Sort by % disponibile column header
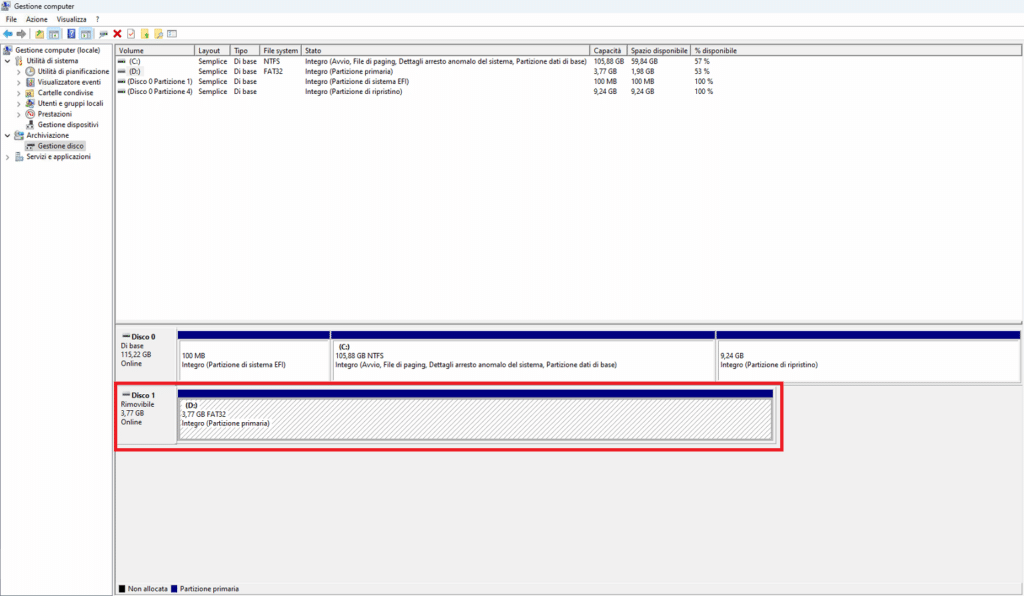The image size is (1024, 596). click(856, 50)
